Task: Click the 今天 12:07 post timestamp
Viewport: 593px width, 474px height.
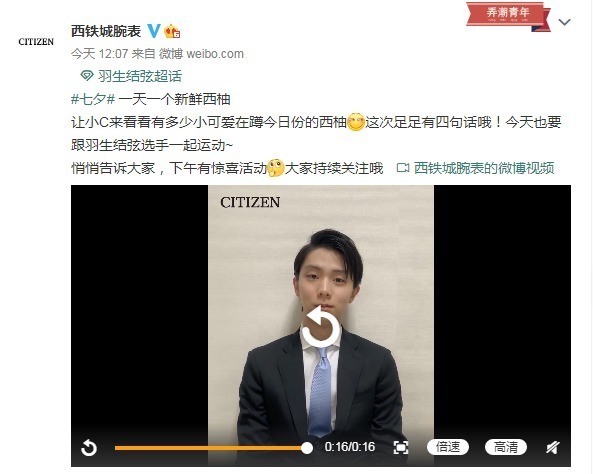Action: coord(100,54)
